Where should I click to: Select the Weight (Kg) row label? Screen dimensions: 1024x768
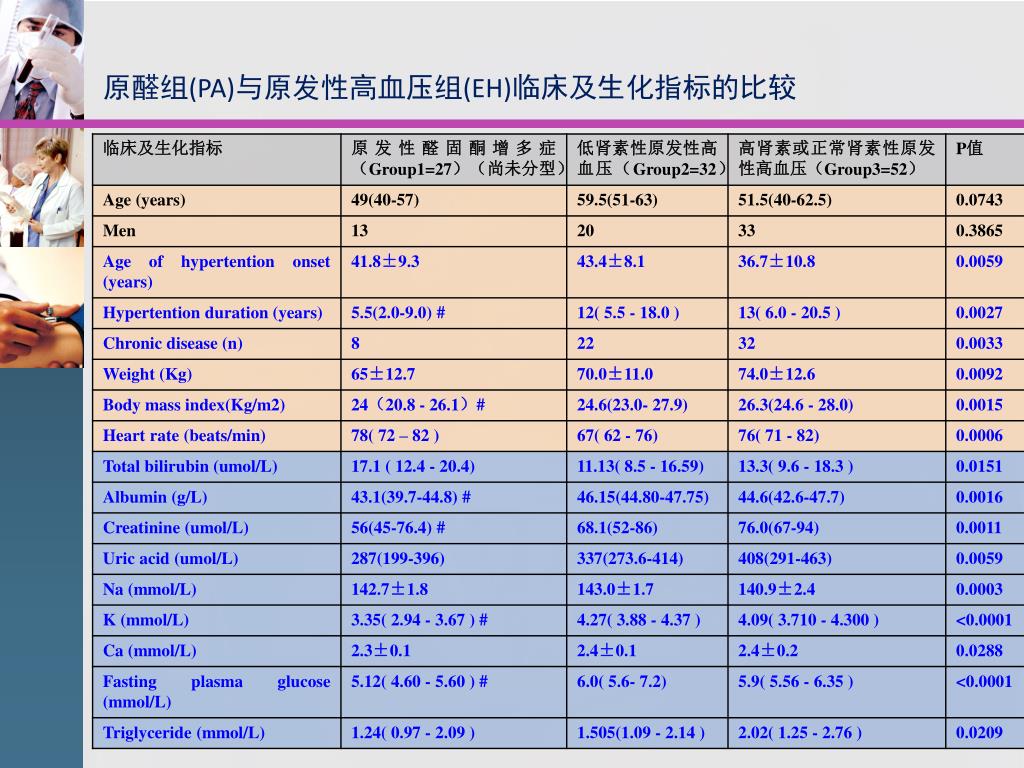pos(147,374)
